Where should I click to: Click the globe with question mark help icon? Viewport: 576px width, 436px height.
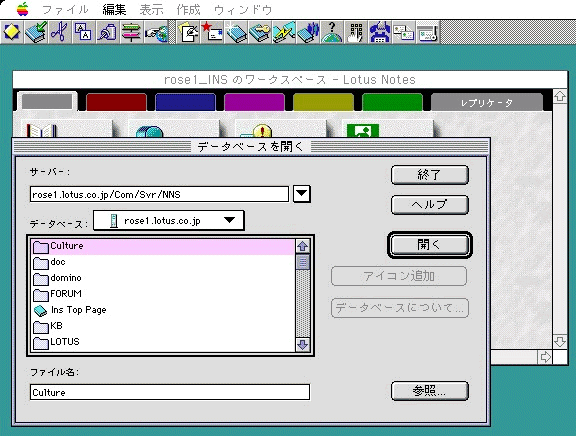331,32
